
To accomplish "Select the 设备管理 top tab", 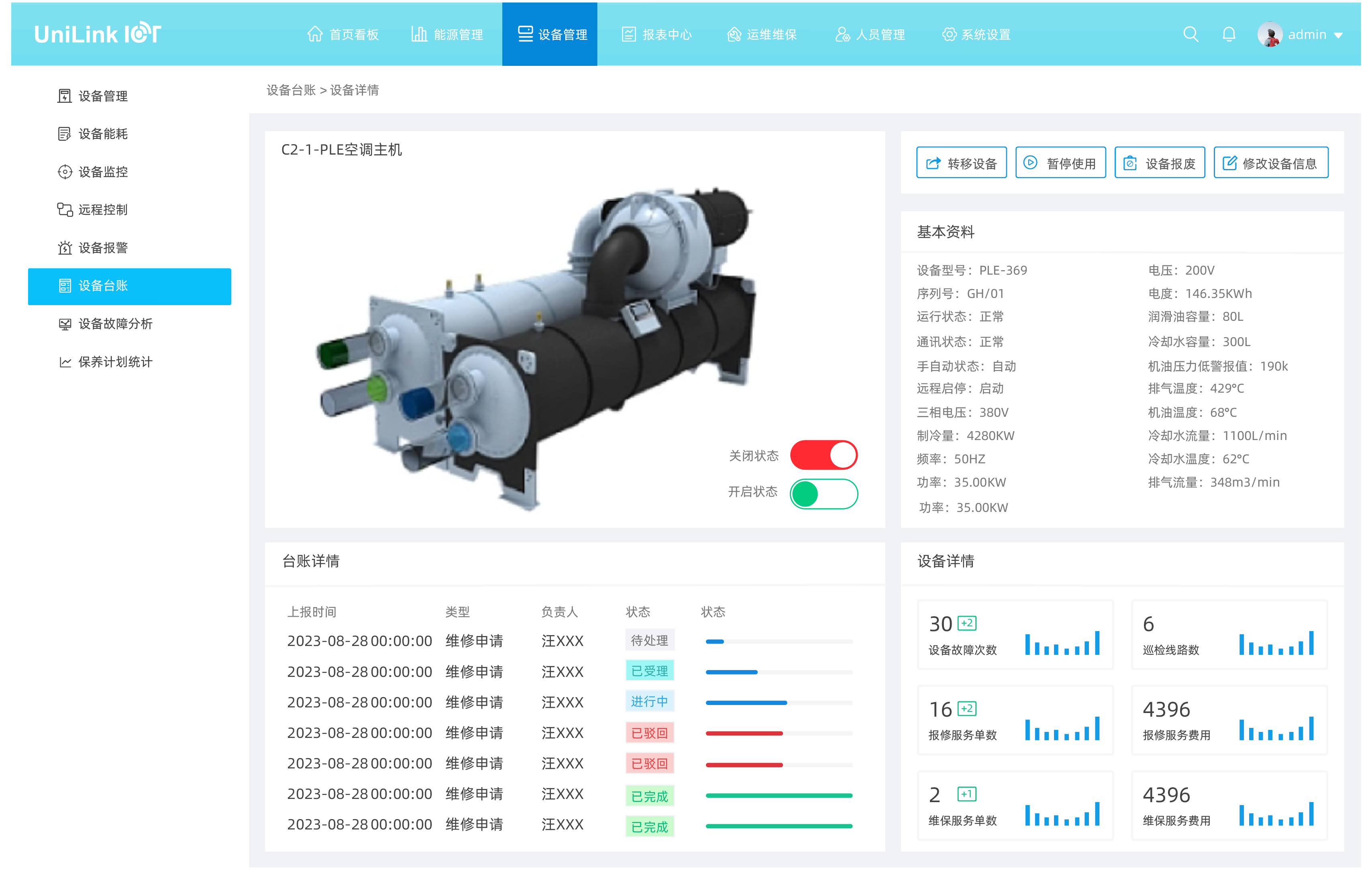I will 550,34.
